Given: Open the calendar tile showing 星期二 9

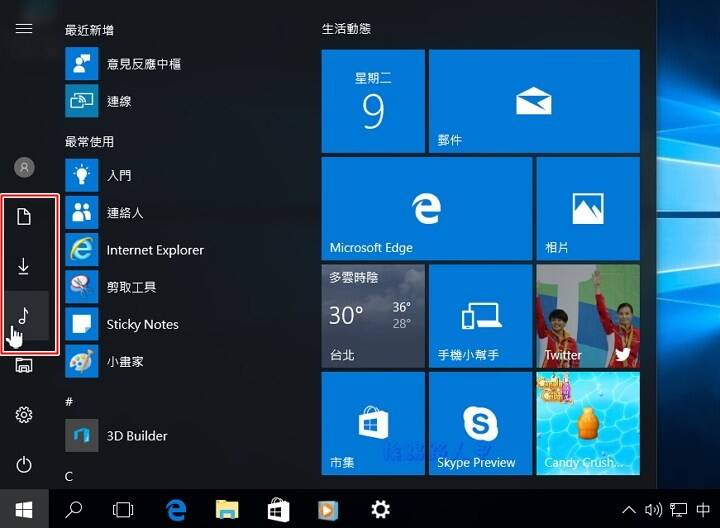Looking at the screenshot, I should click(373, 101).
